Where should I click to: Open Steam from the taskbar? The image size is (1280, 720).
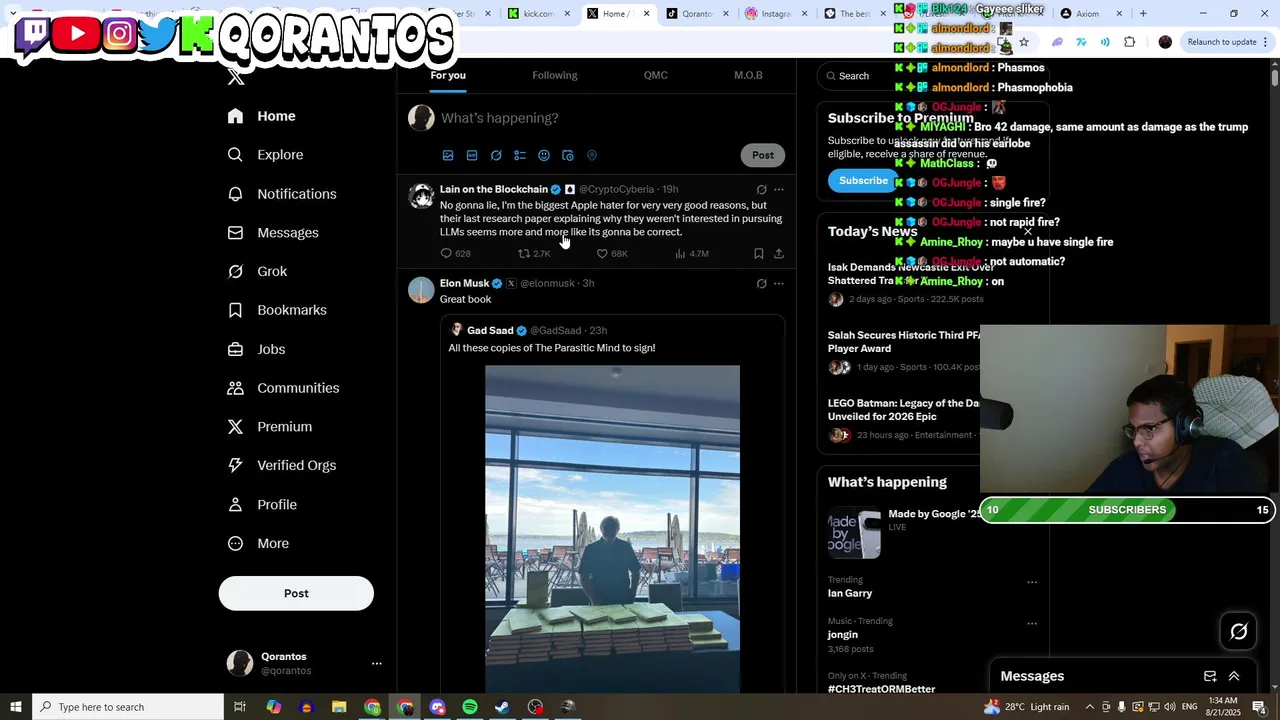coord(502,707)
